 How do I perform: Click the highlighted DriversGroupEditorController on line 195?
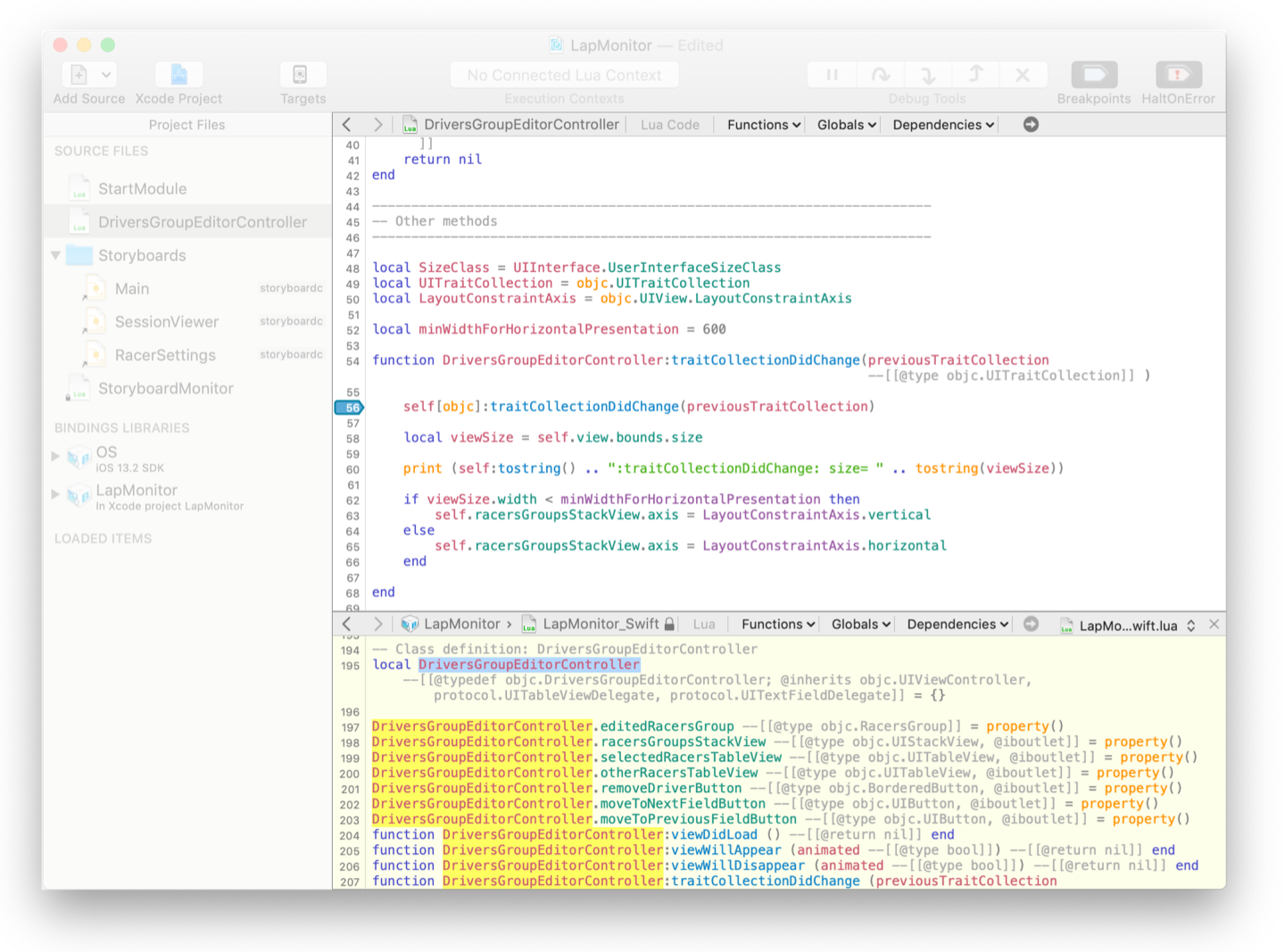click(529, 665)
